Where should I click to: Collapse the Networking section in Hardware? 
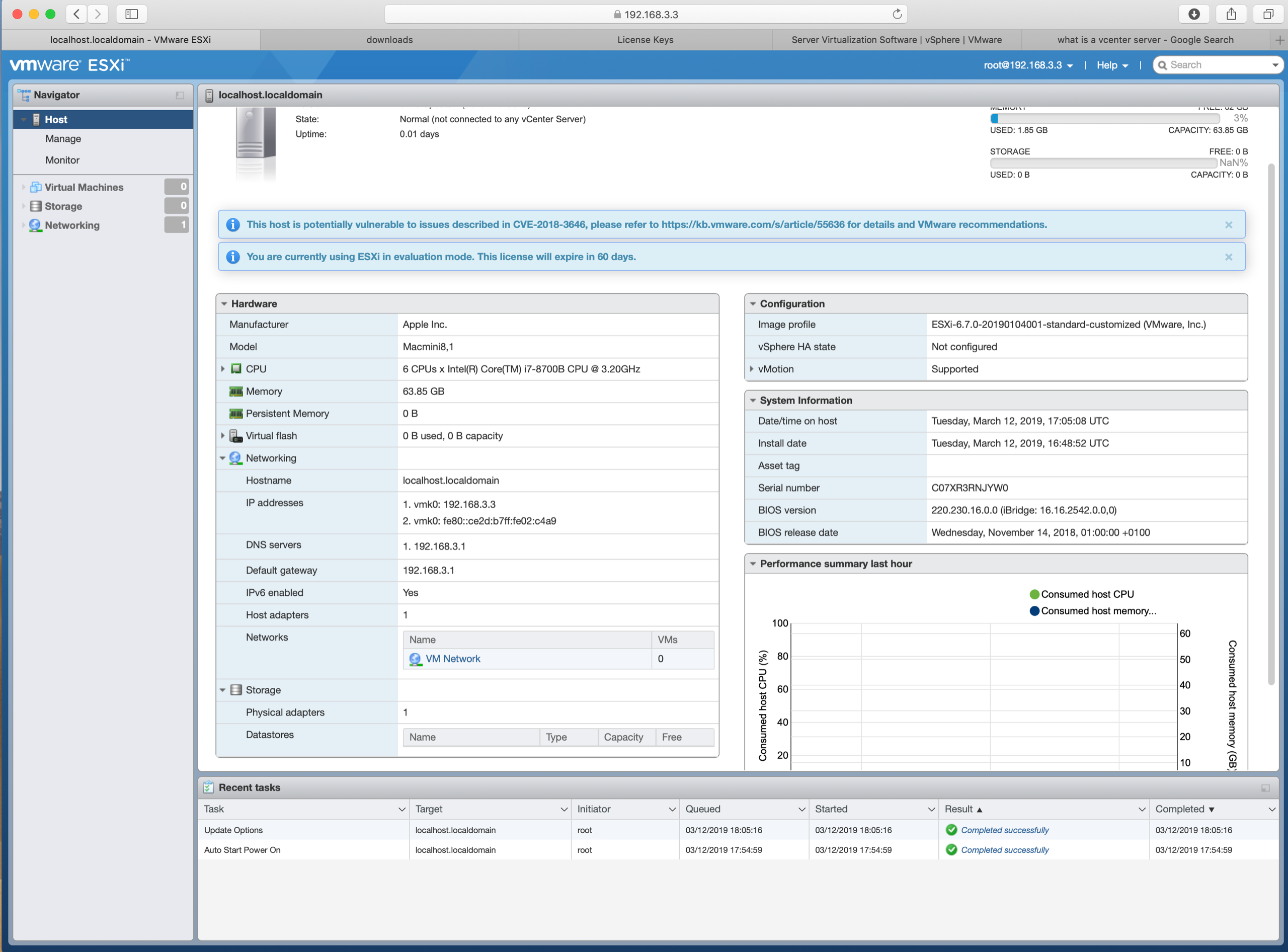click(x=223, y=458)
